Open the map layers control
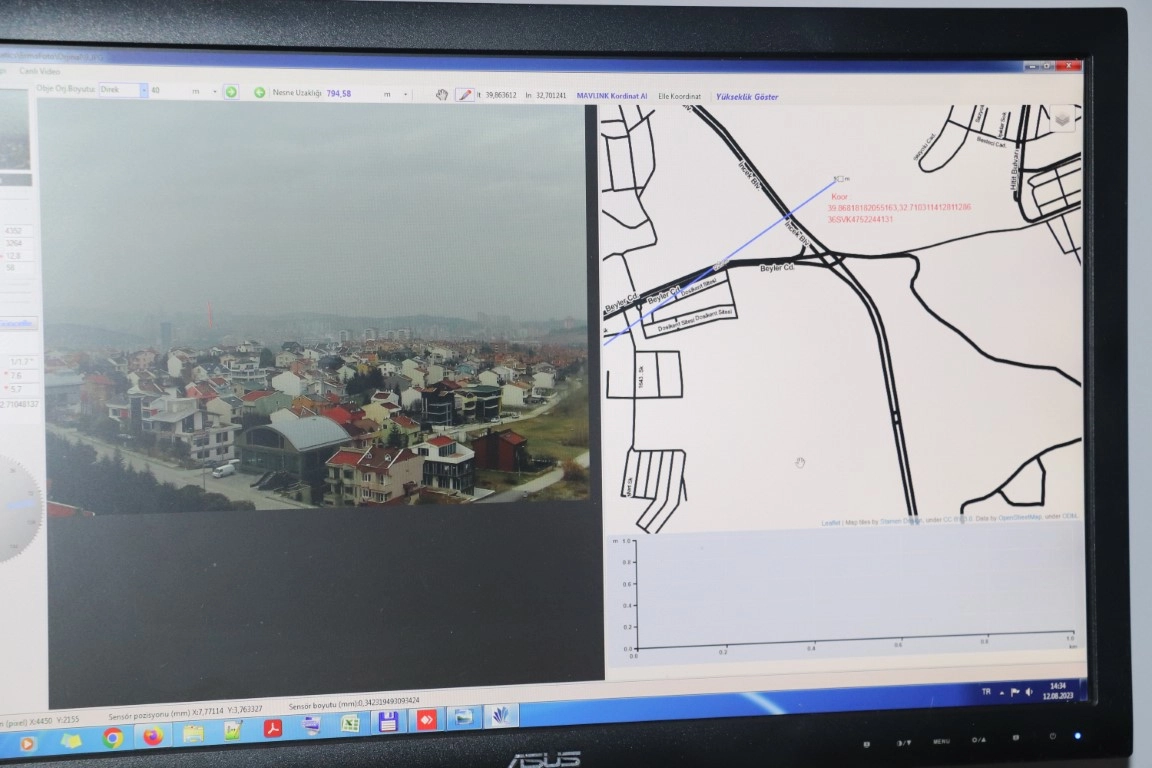 point(1063,118)
